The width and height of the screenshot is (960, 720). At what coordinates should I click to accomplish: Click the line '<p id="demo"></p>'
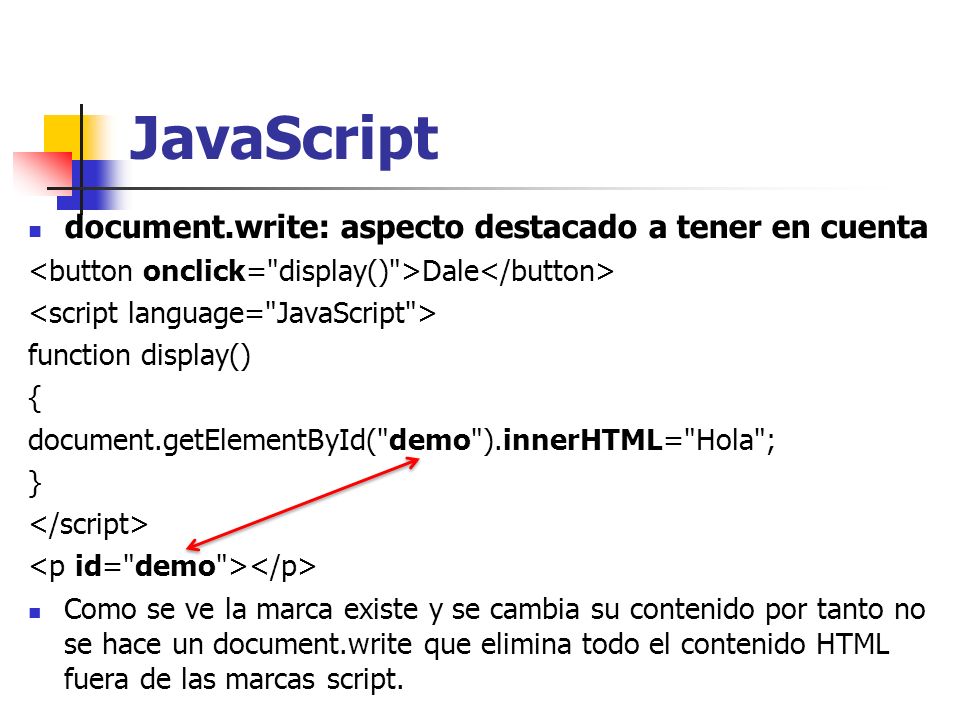pos(173,566)
